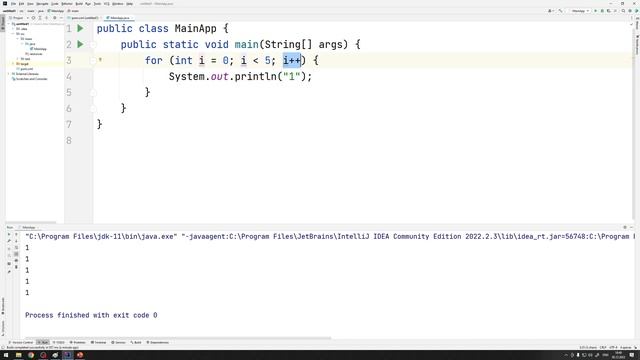Viewport: 640px width, 360px height.
Task: Collapse all nodes in Project panel
Action: click(x=47, y=18)
